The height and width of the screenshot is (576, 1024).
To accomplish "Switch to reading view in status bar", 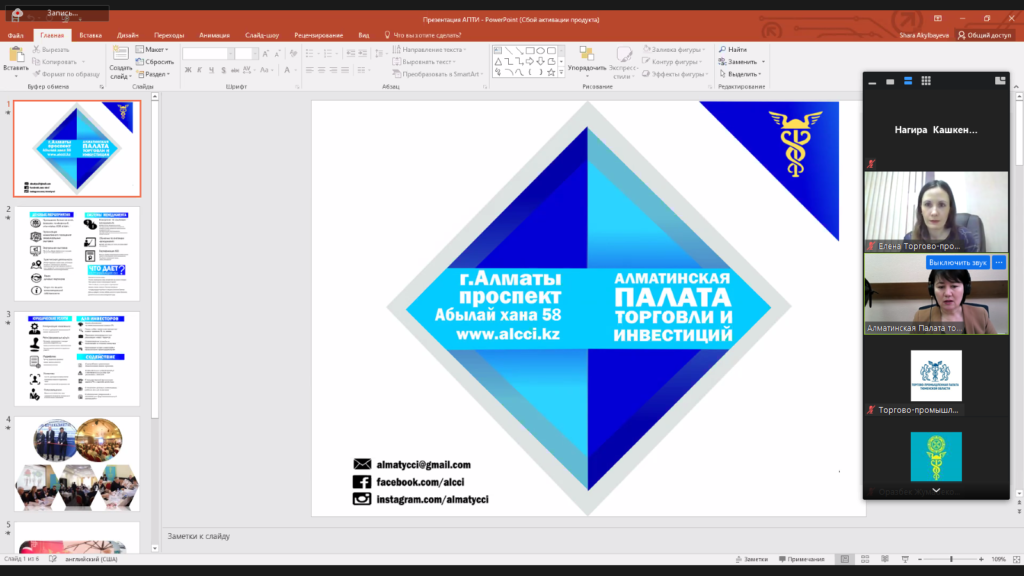I will pyautogui.click(x=885, y=559).
